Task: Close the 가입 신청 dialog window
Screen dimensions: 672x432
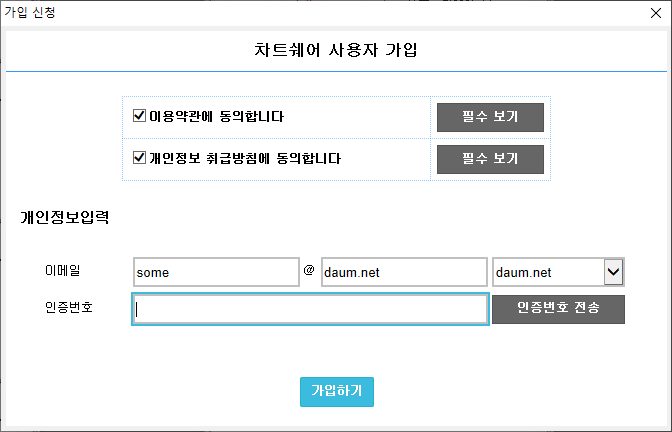Action: 655,14
